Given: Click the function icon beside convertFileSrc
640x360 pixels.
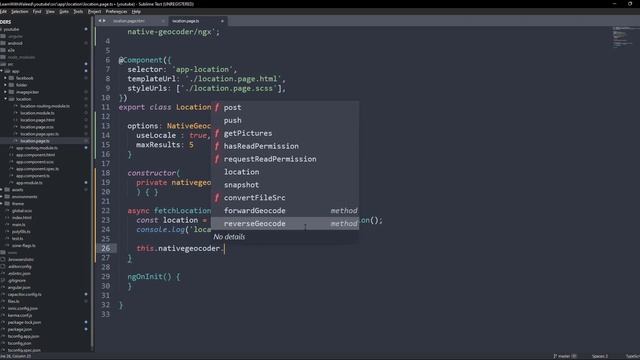Looking at the screenshot, I should pyautogui.click(x=217, y=198).
